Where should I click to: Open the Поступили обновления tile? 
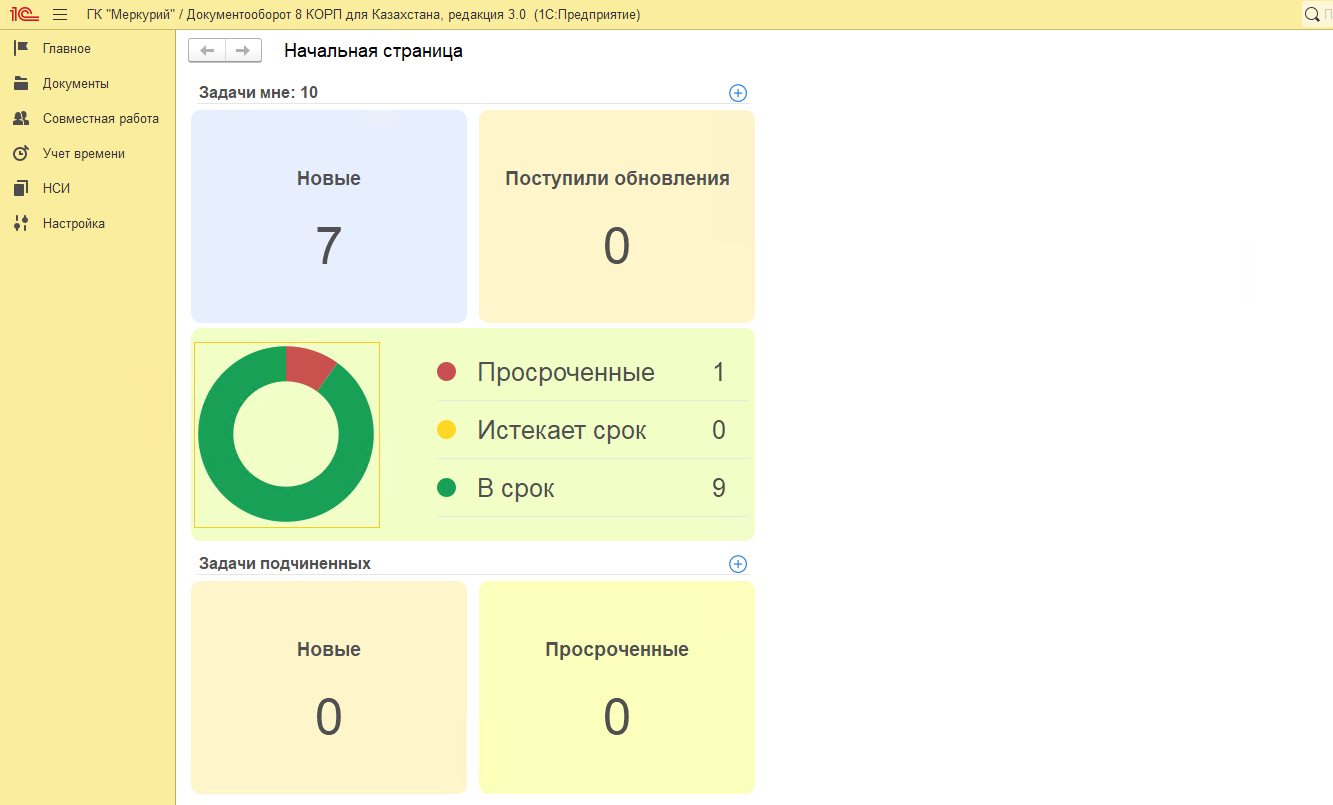click(617, 217)
